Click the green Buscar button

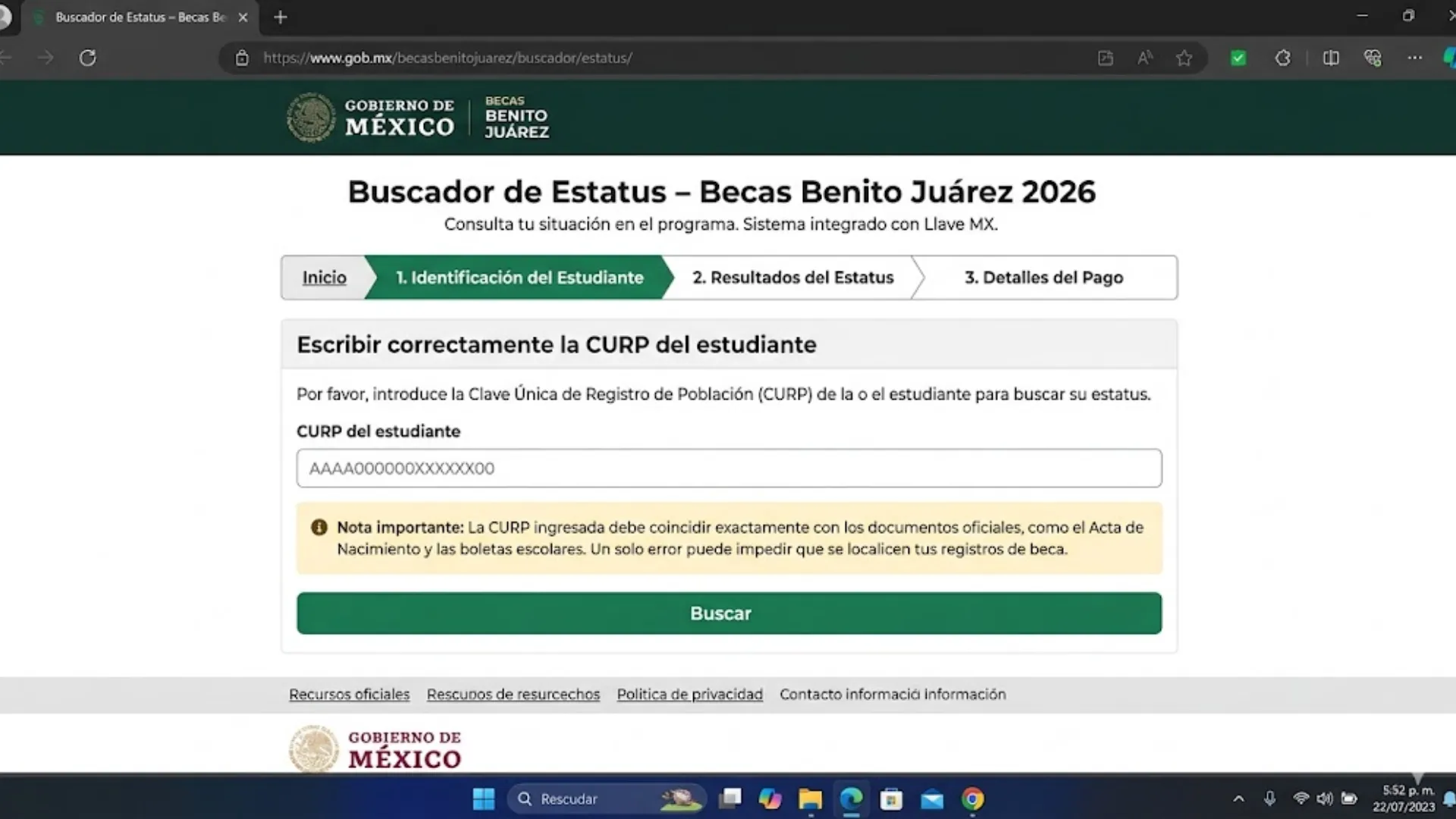coord(729,613)
